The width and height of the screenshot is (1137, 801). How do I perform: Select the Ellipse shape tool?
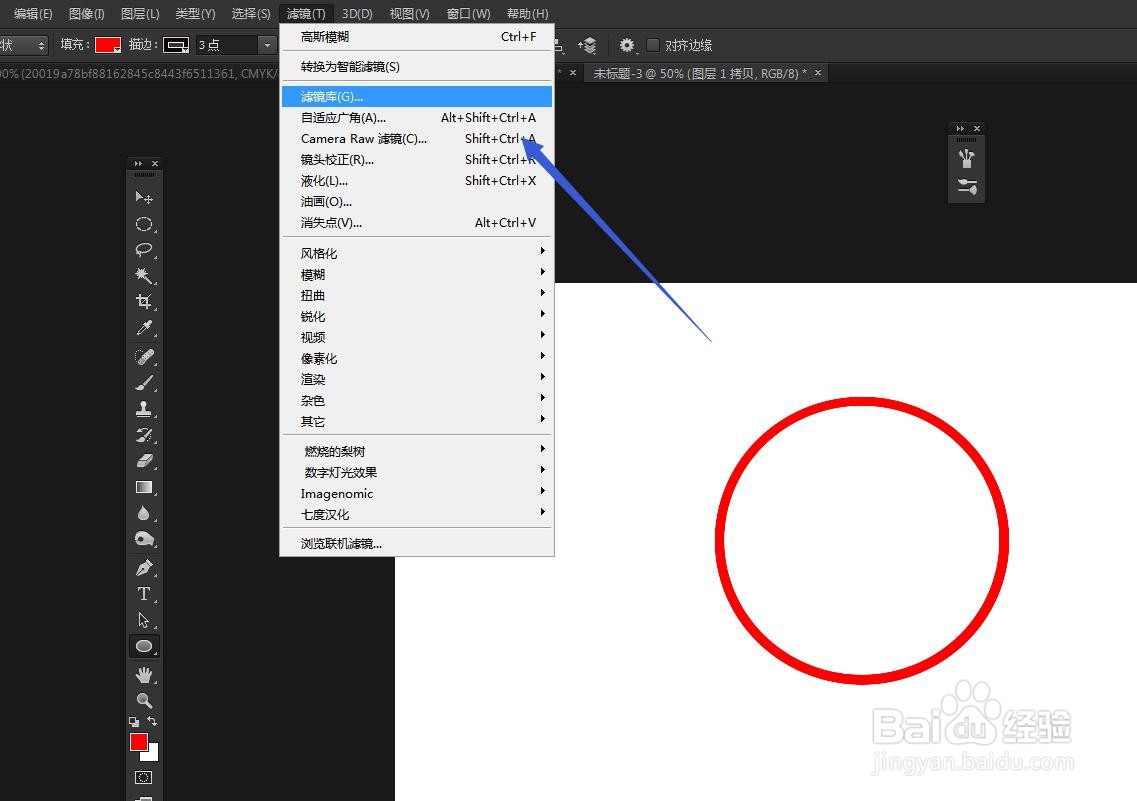pos(144,646)
